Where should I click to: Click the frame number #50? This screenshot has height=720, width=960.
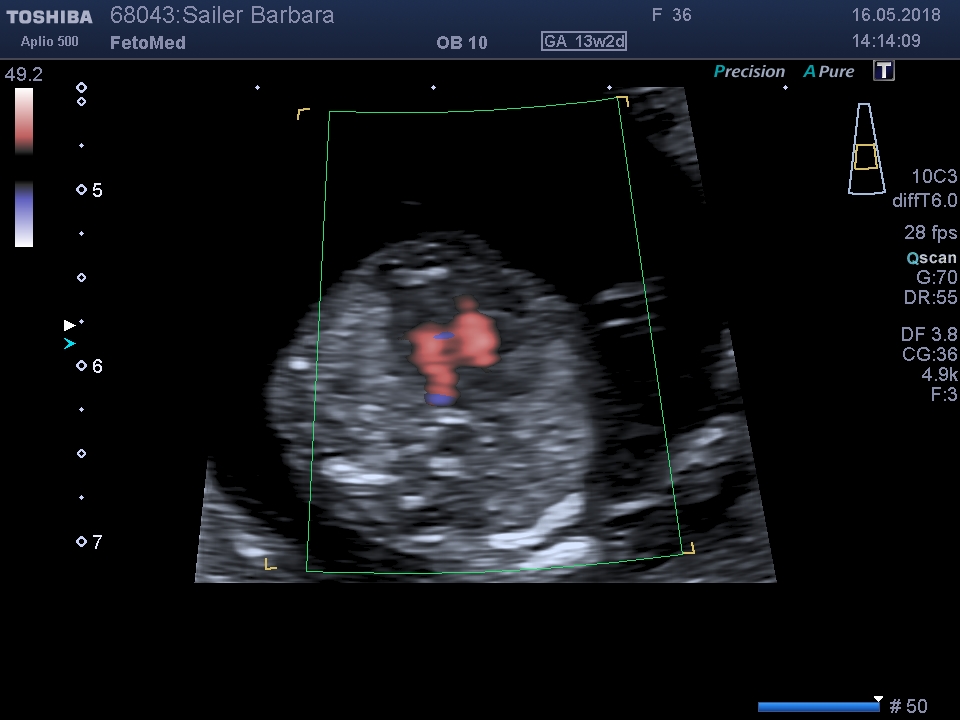tap(908, 707)
